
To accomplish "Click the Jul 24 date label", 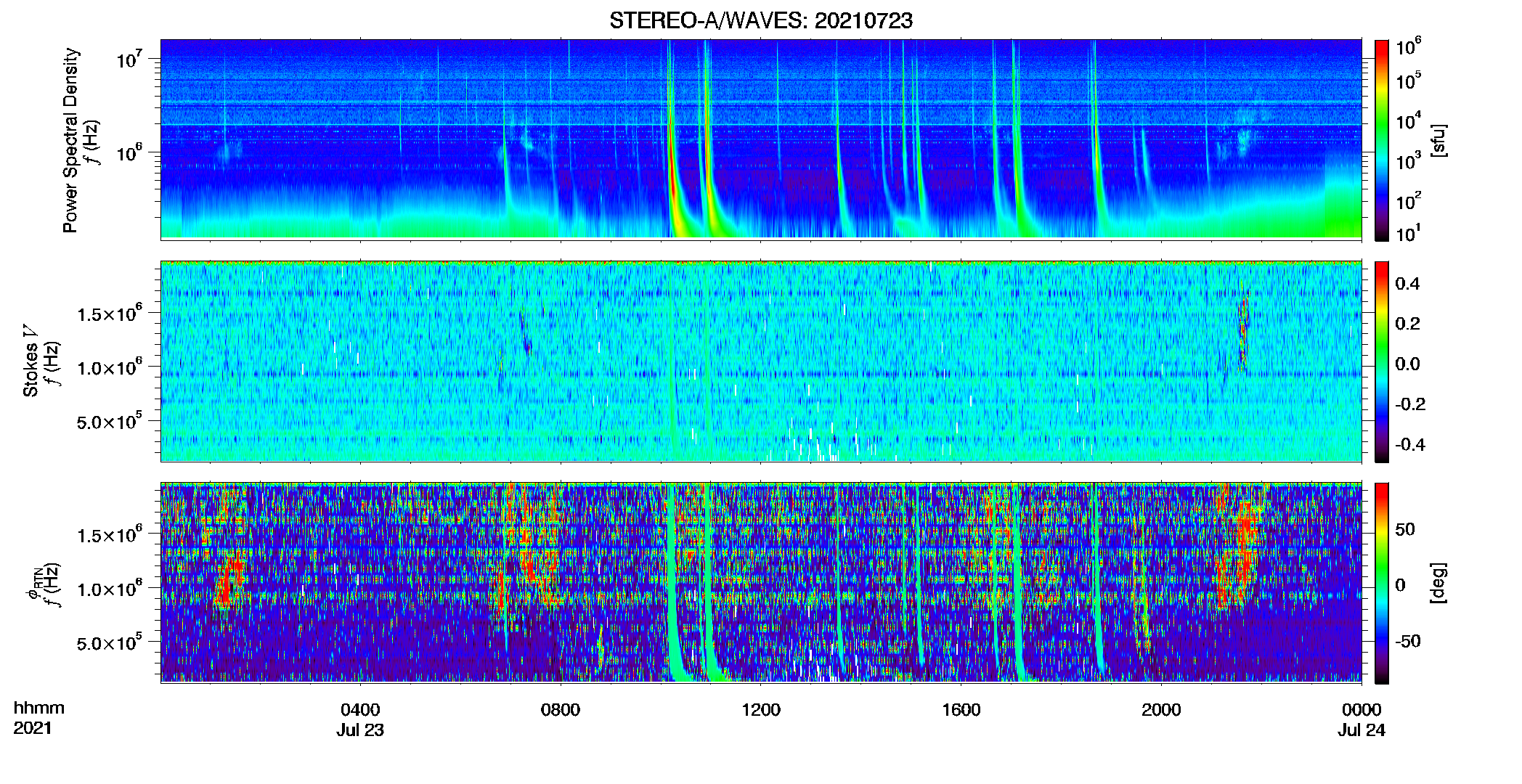I will (1362, 730).
